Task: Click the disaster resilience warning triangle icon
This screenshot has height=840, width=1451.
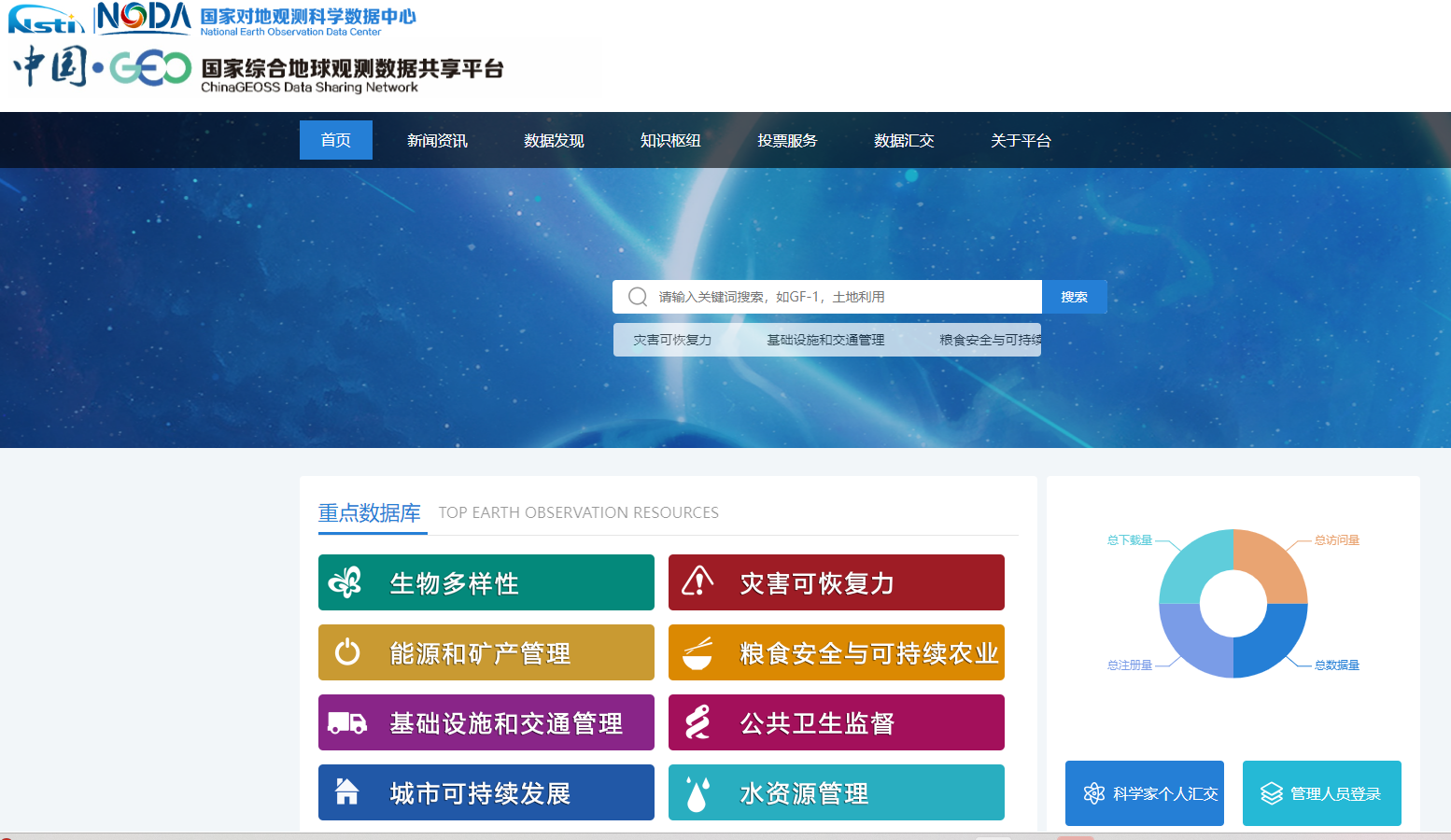Action: point(697,581)
